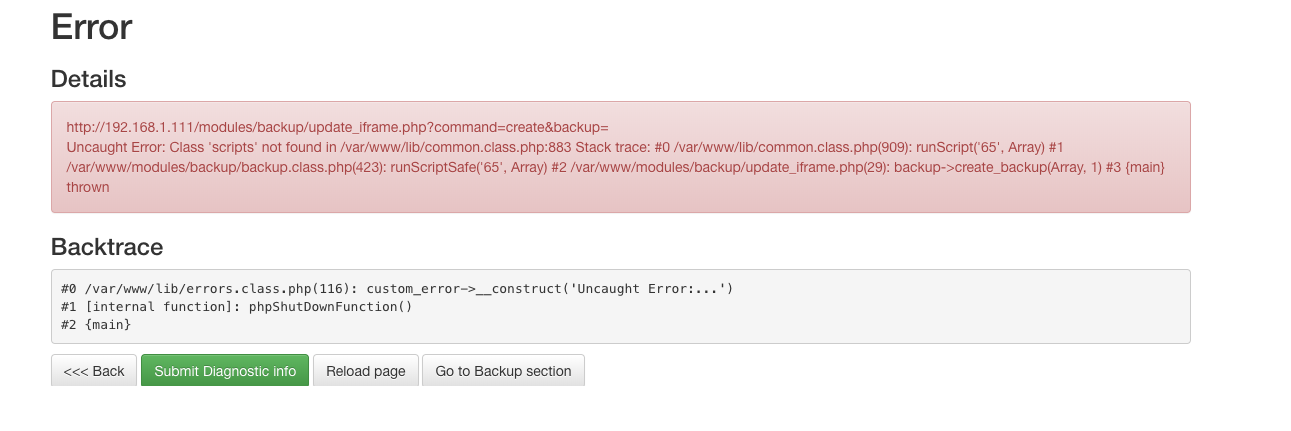Click the update_iframe.php URL in error box
Screen dimensions: 1291x431
337,127
